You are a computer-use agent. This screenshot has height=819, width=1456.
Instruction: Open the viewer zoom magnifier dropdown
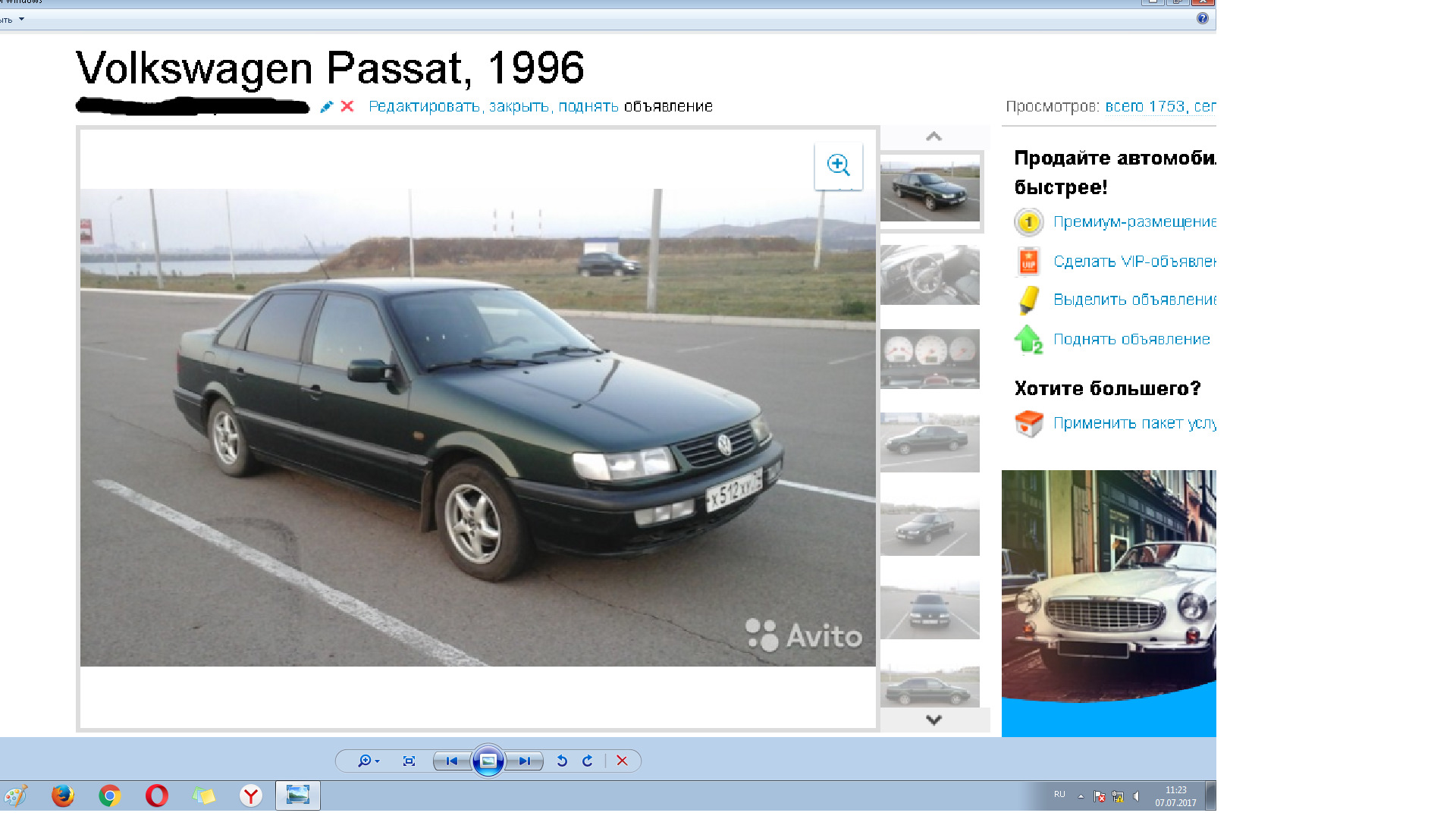[369, 761]
